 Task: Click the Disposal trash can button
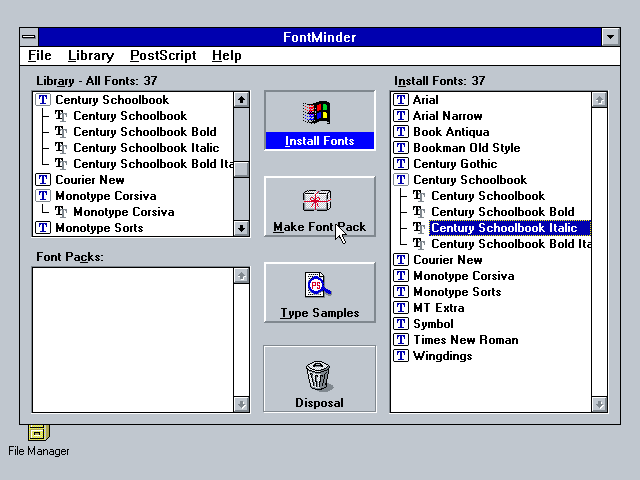click(x=320, y=379)
